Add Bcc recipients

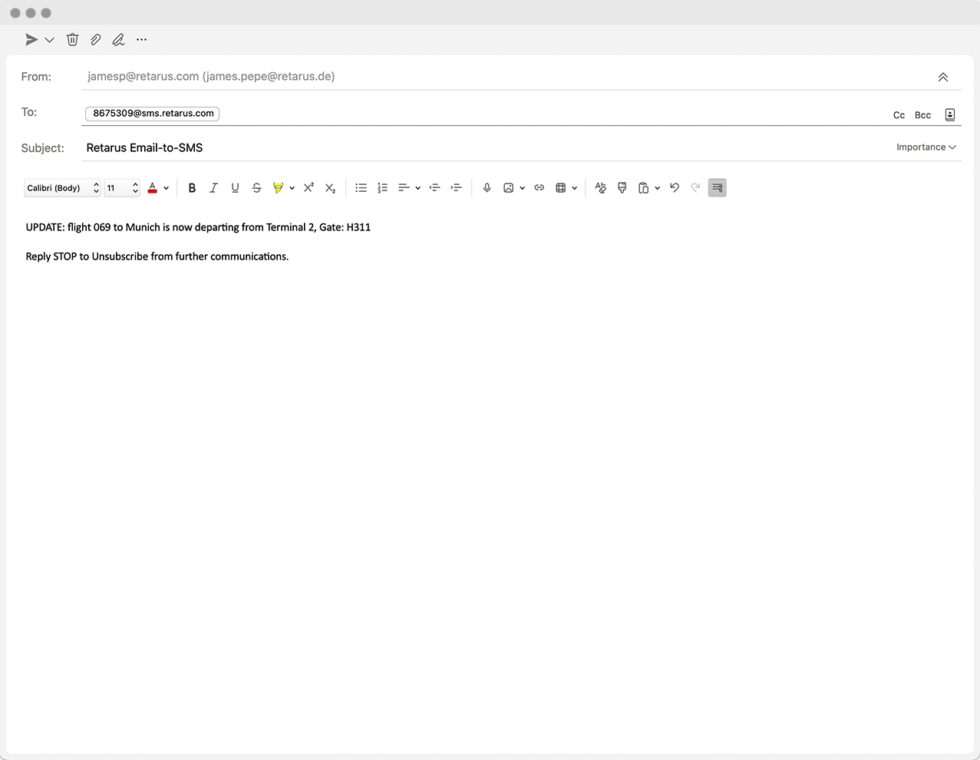921,114
